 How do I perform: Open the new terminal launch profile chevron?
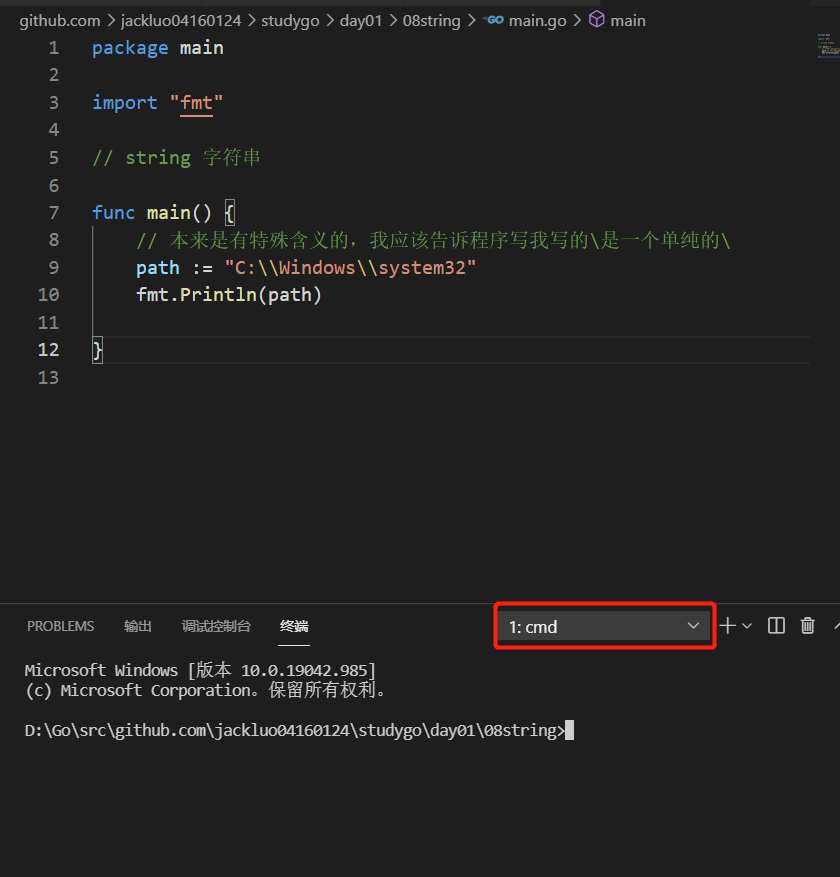click(x=747, y=626)
